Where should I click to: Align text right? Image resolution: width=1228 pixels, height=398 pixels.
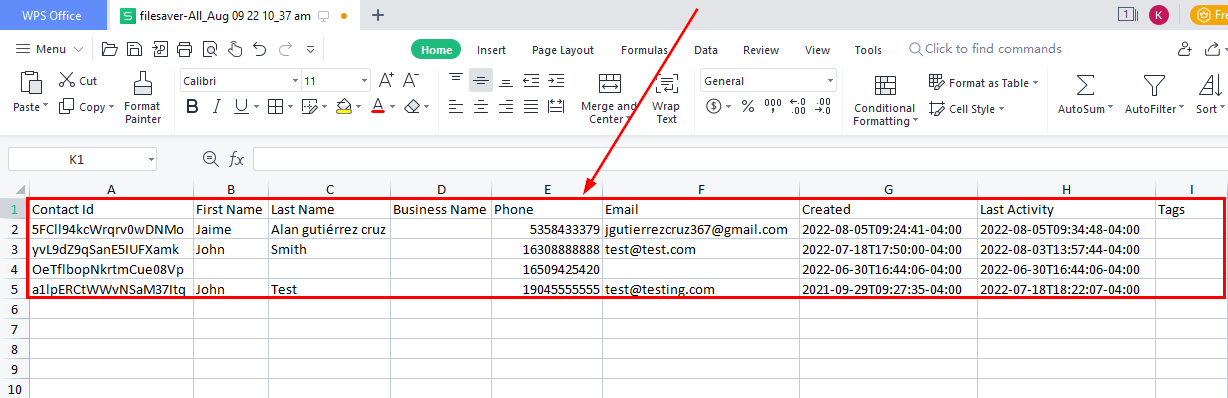(x=506, y=106)
